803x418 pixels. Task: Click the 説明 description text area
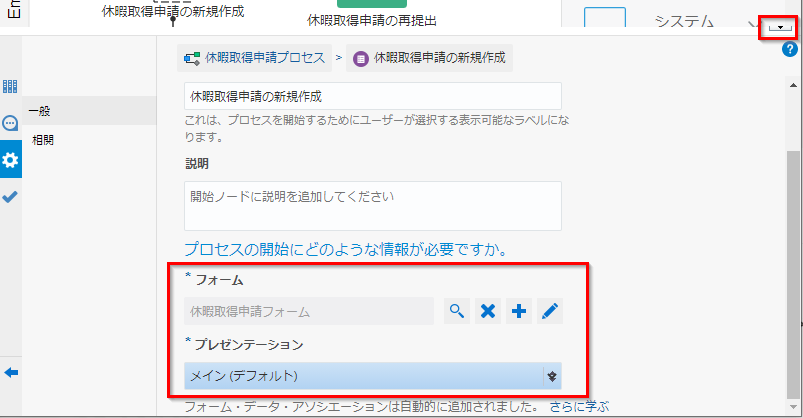373,205
